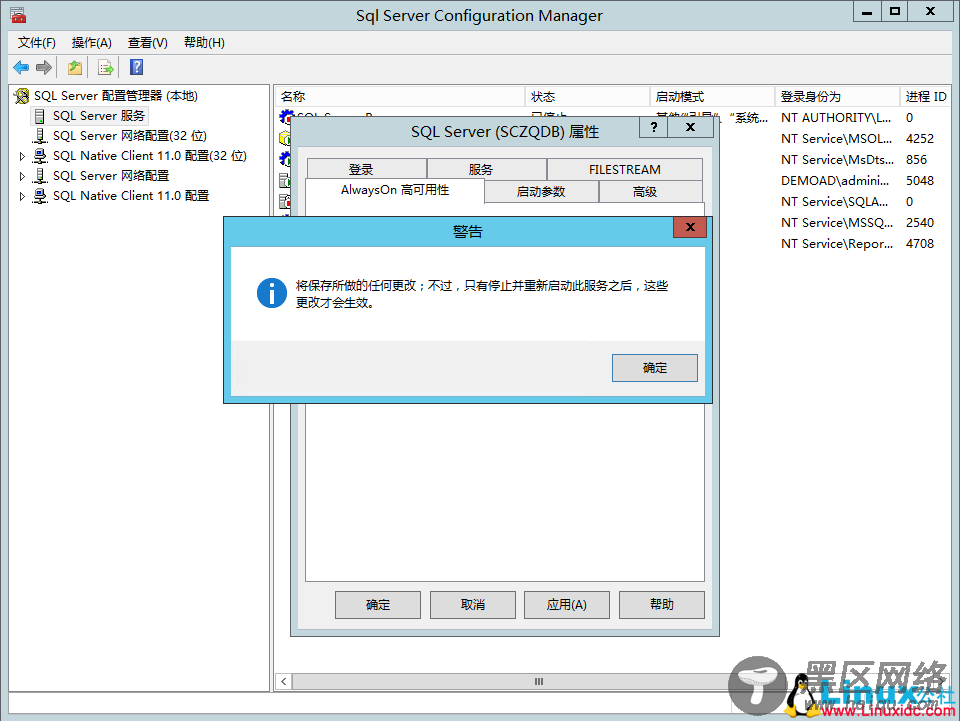This screenshot has height=721, width=960.
Task: Click the SQL Native Client 11.0 配置(32 位) icon
Action: point(40,156)
